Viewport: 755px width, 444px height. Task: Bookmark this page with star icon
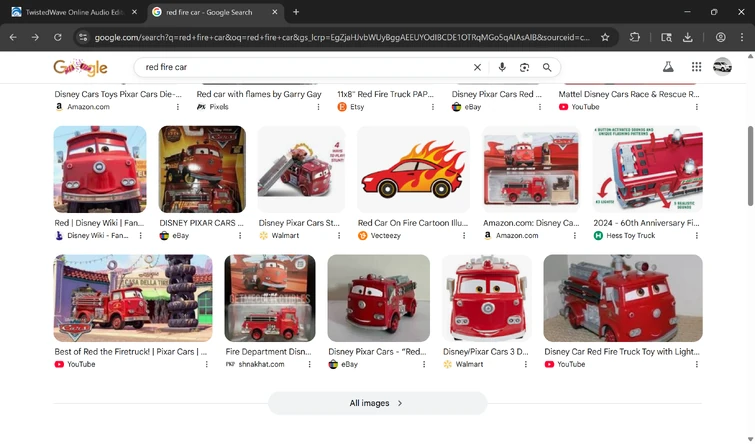(x=605, y=37)
